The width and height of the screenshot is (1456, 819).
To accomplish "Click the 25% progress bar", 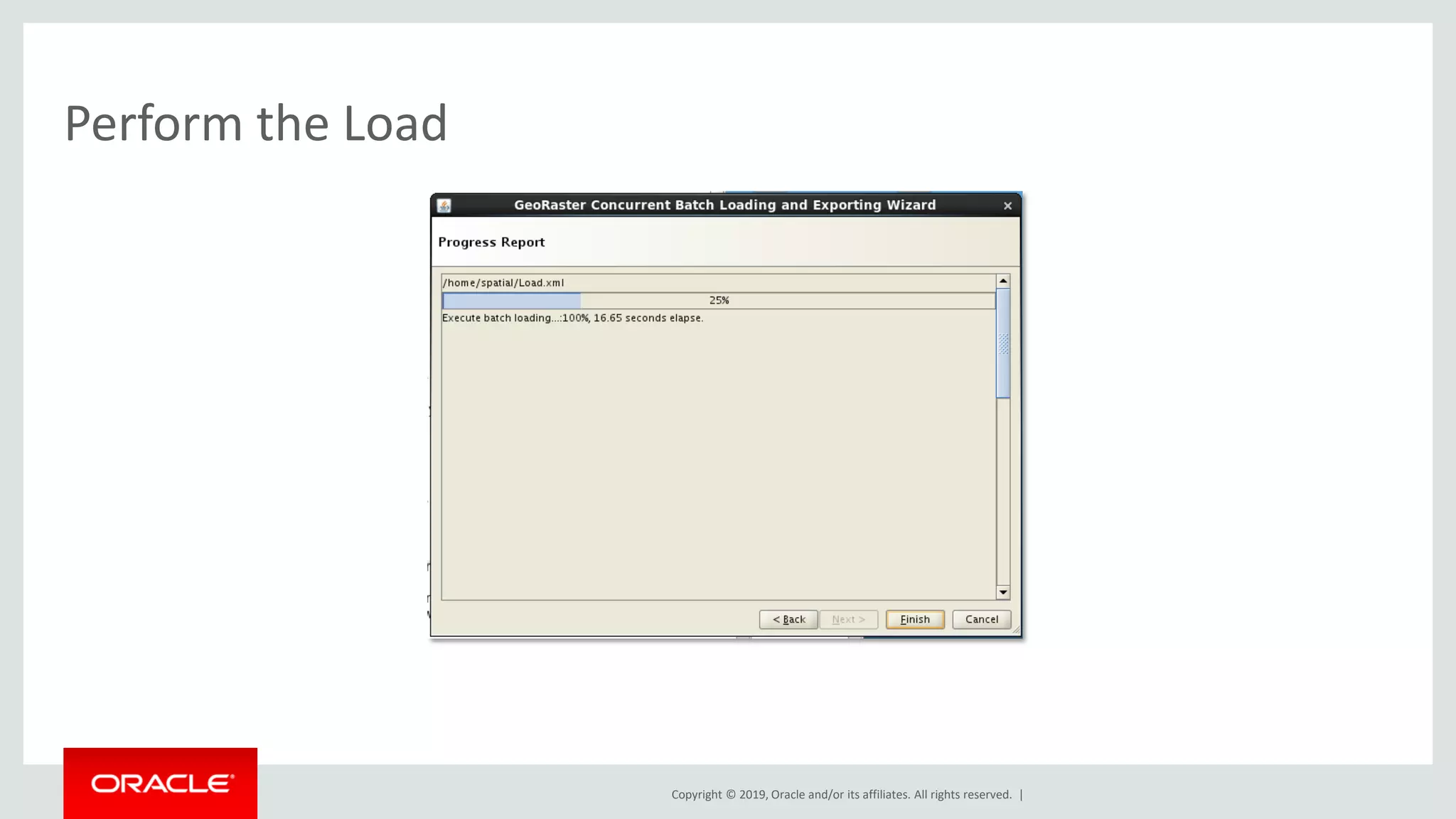I will pyautogui.click(x=718, y=301).
